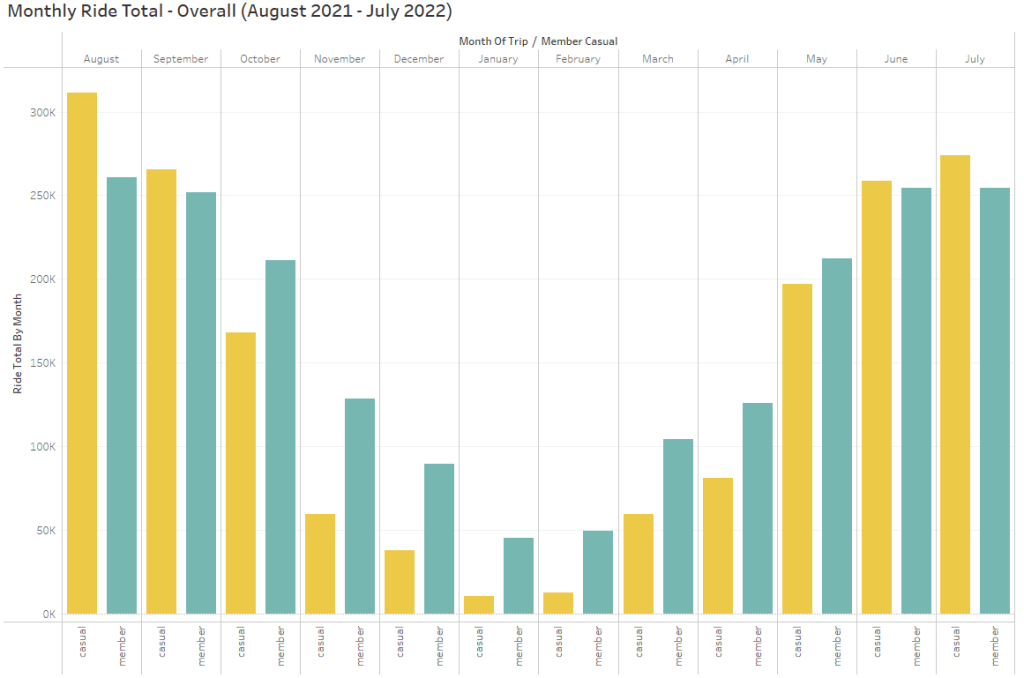Click the November casual yellow bar
1024x678 pixels.
320,563
